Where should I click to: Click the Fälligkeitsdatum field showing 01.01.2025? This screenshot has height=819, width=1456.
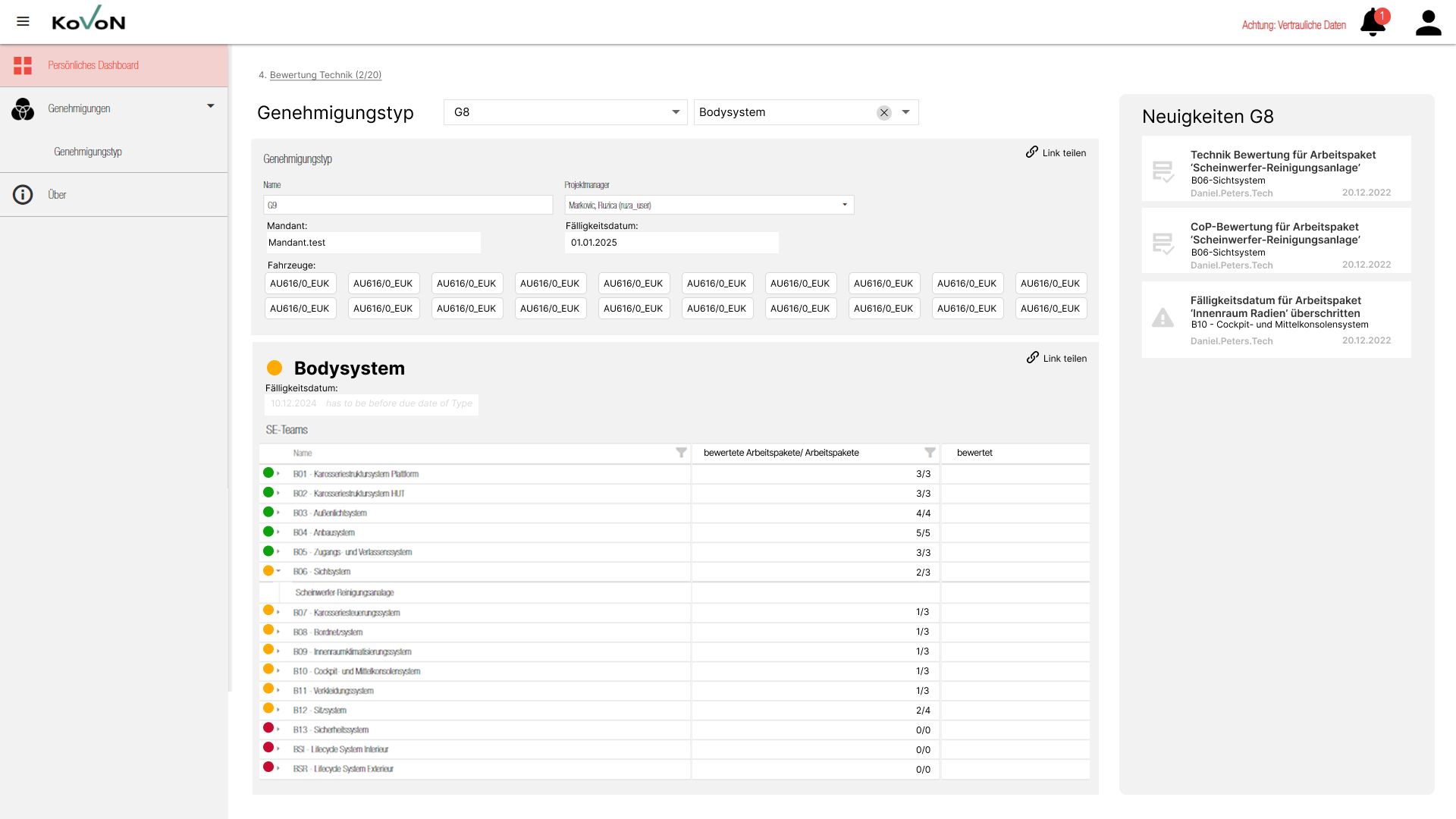pos(671,243)
